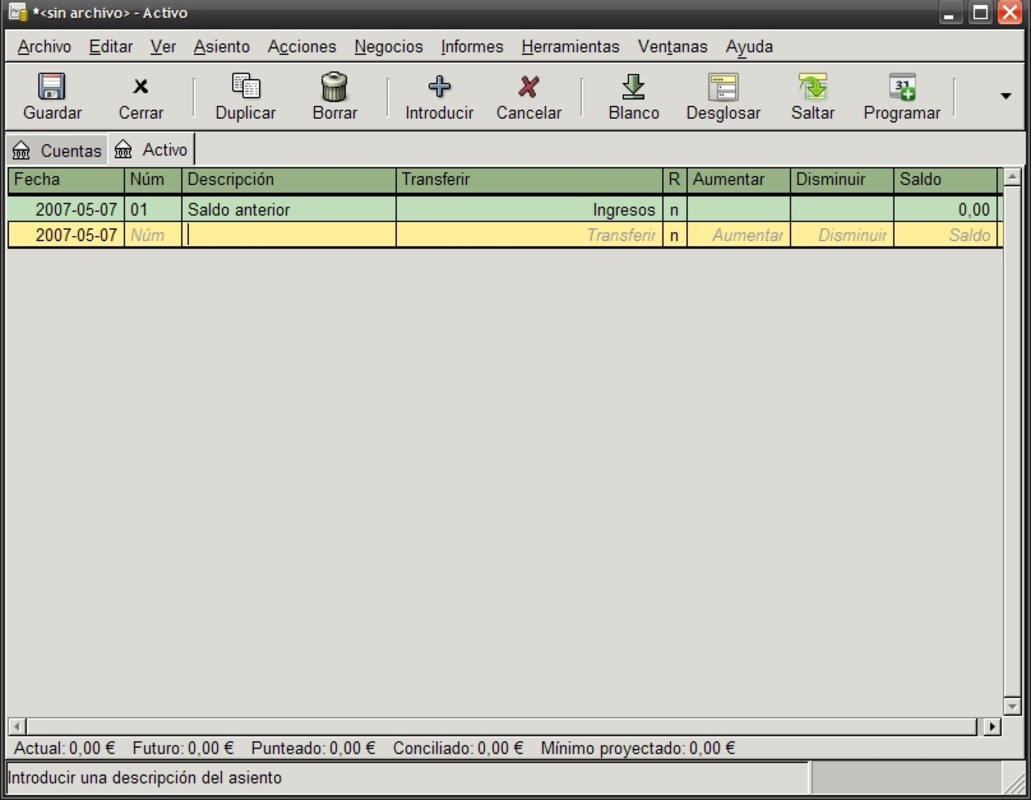Click the date field in the new yellow row
Image resolution: width=1031 pixels, height=800 pixels.
[66, 235]
